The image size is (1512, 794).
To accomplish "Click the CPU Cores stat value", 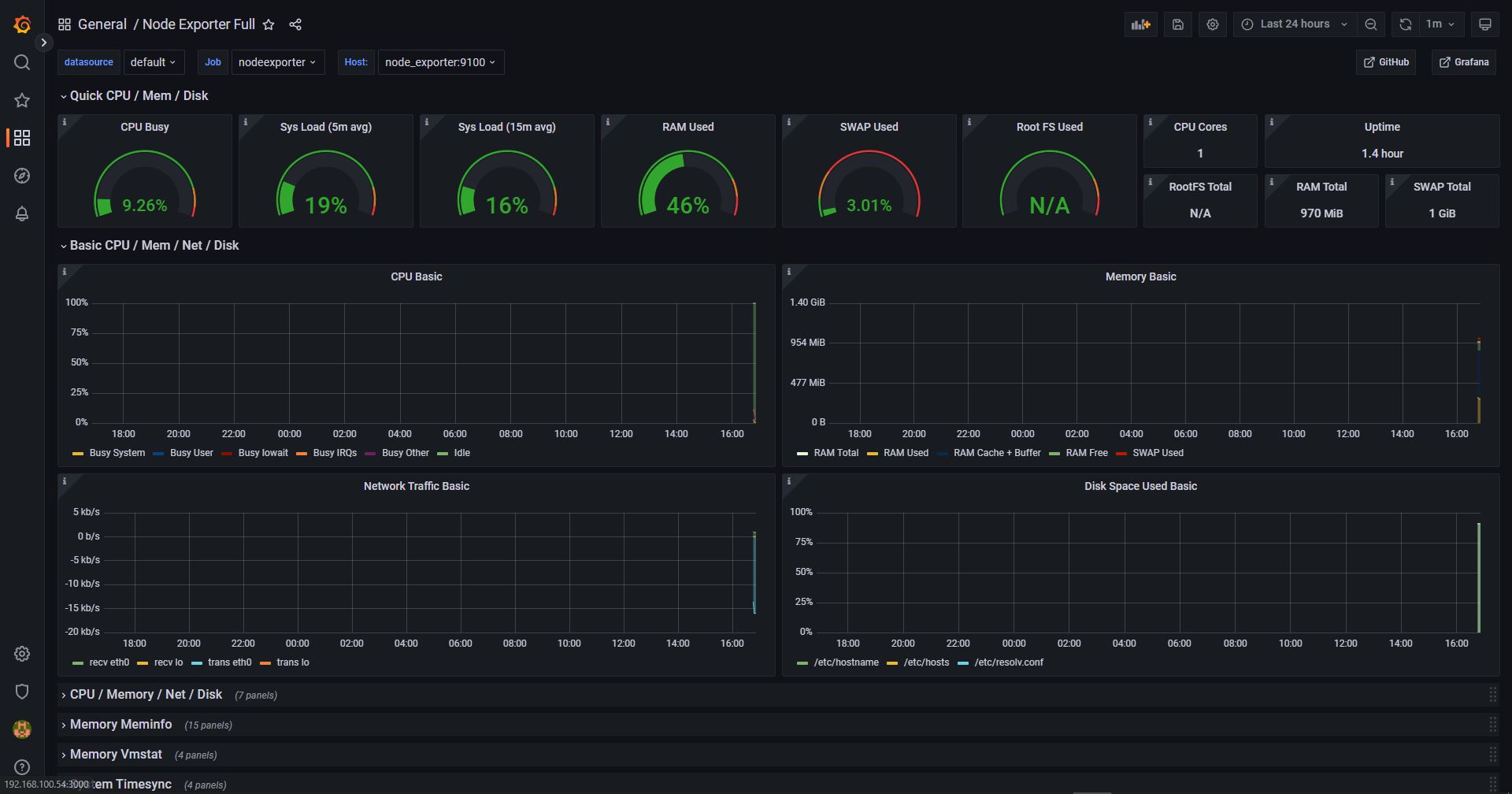I will pyautogui.click(x=1200, y=154).
